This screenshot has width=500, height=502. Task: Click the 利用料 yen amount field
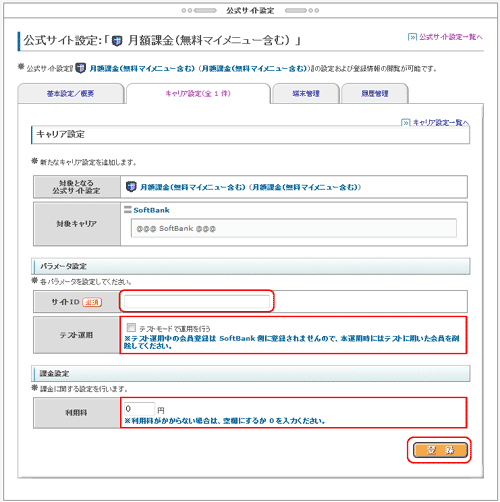point(139,408)
